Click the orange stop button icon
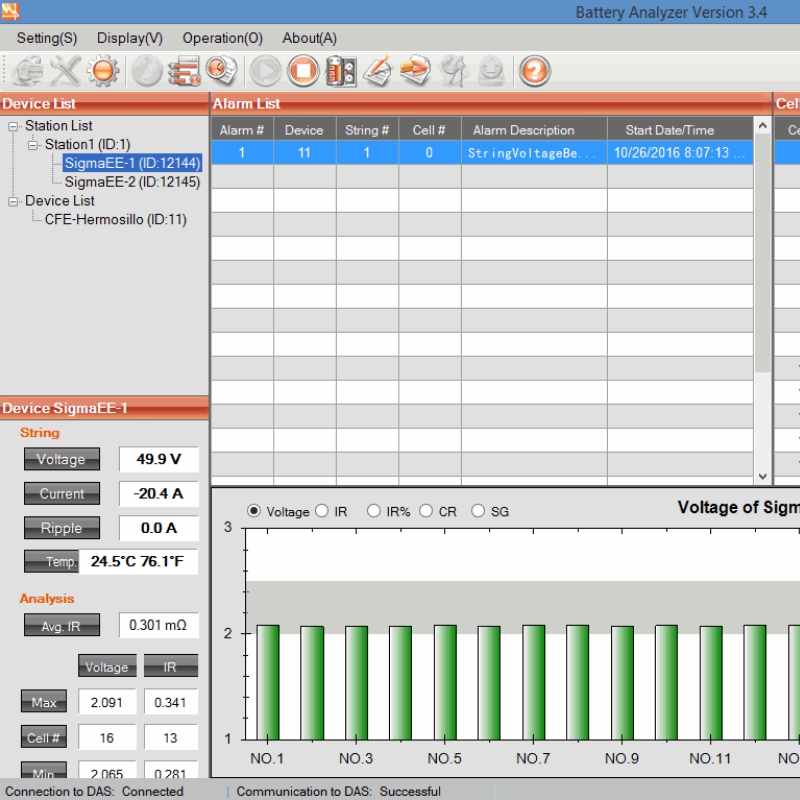Viewport: 800px width, 800px height. (303, 70)
